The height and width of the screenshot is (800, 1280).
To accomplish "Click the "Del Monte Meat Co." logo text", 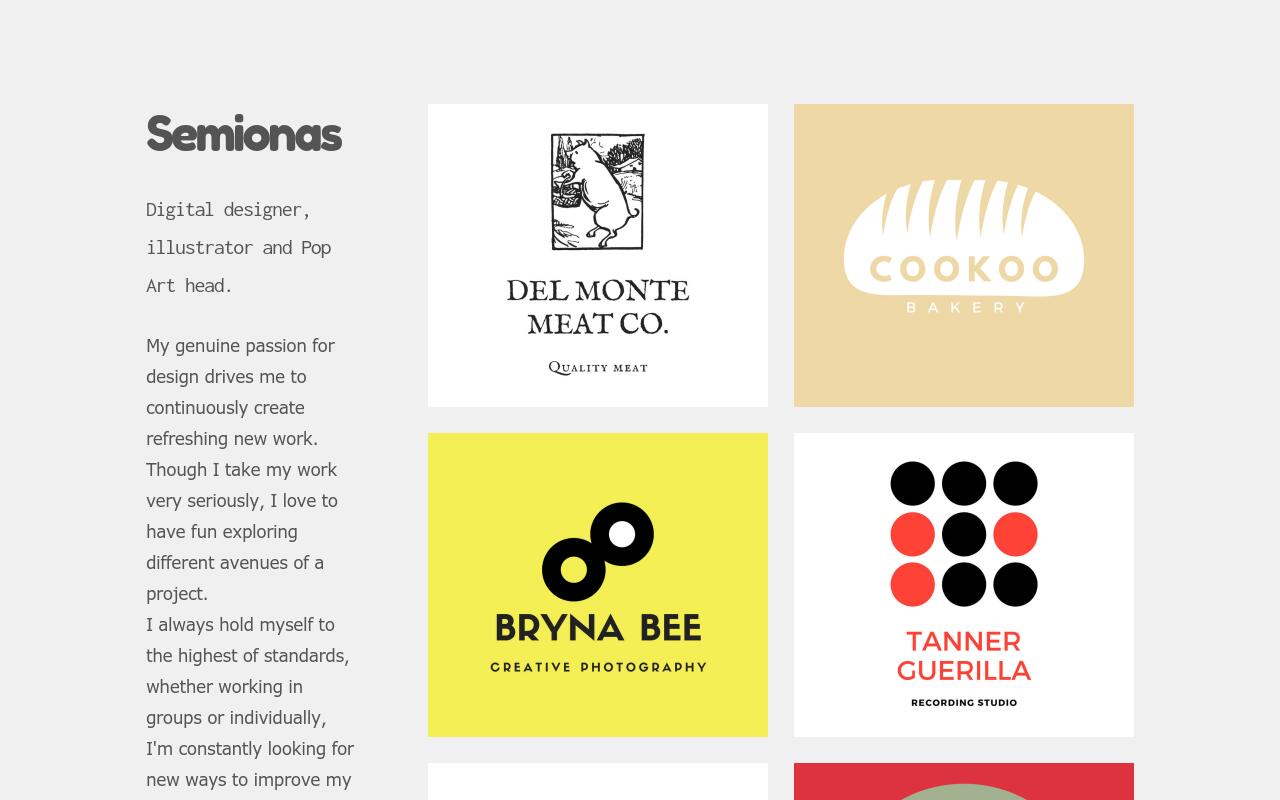I will point(598,306).
